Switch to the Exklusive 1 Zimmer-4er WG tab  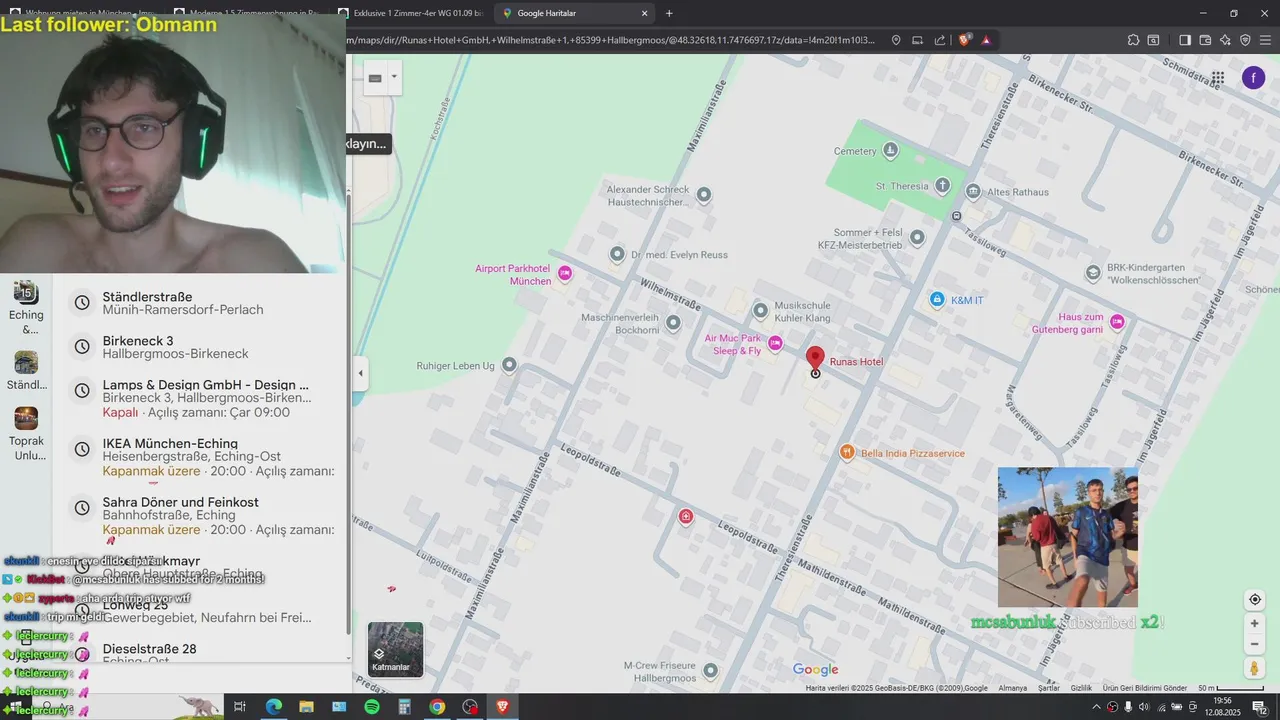pyautogui.click(x=410, y=13)
